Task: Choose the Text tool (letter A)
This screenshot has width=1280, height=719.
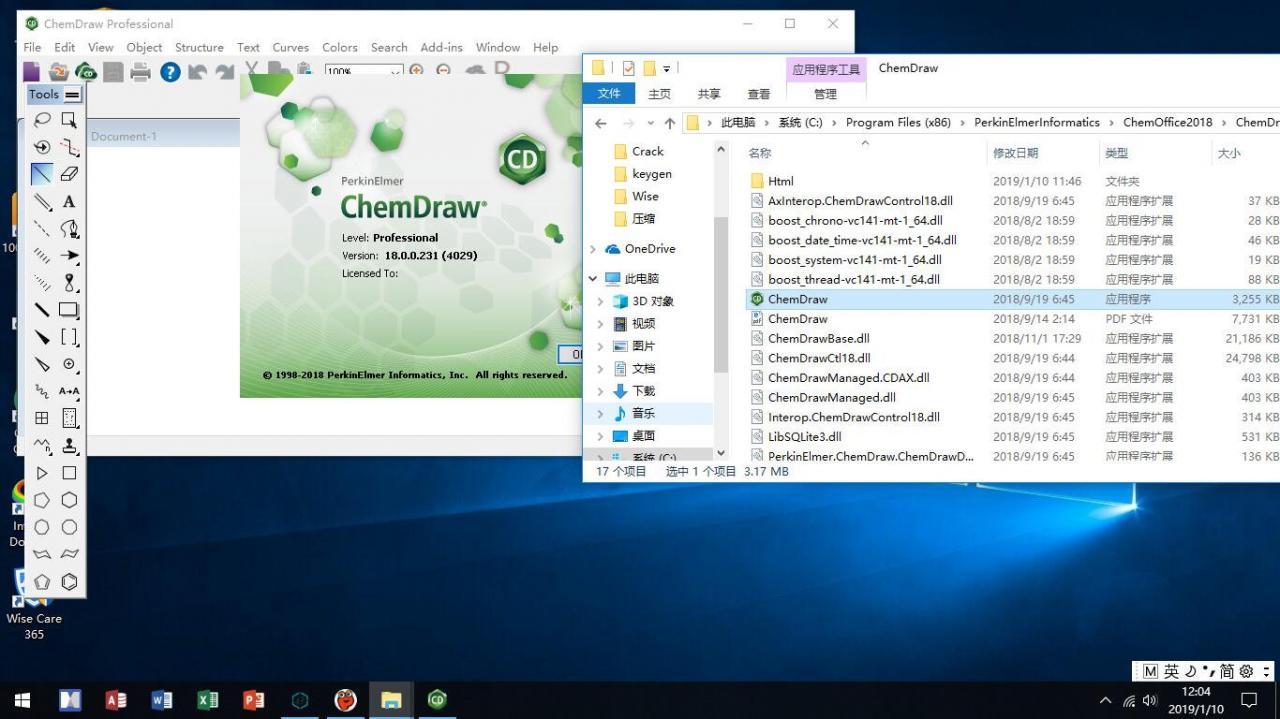Action: pos(69,201)
